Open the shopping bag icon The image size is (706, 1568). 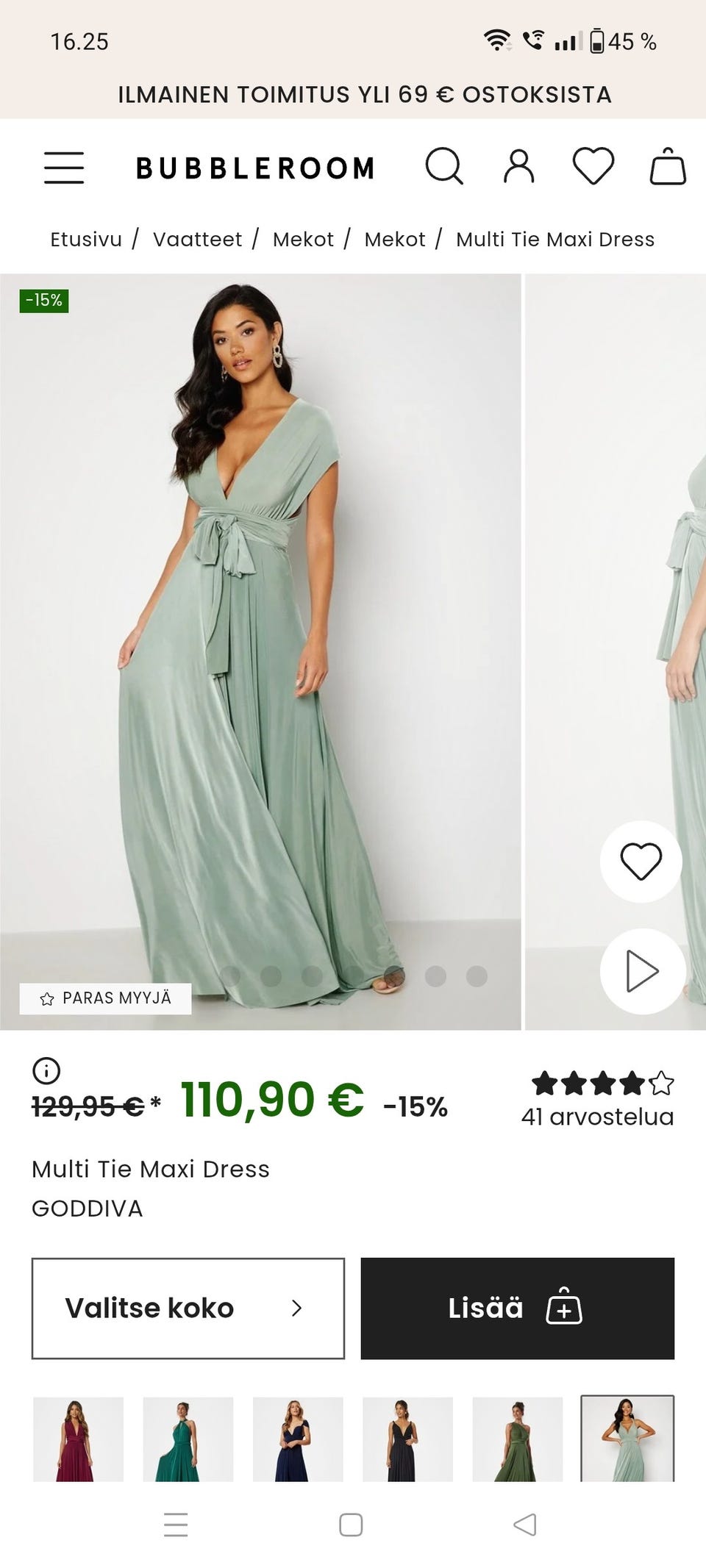(x=668, y=166)
